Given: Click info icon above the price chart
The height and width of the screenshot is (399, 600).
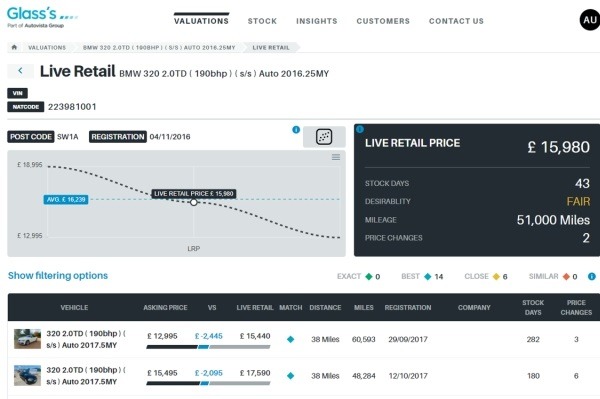Looking at the screenshot, I should [x=296, y=130].
